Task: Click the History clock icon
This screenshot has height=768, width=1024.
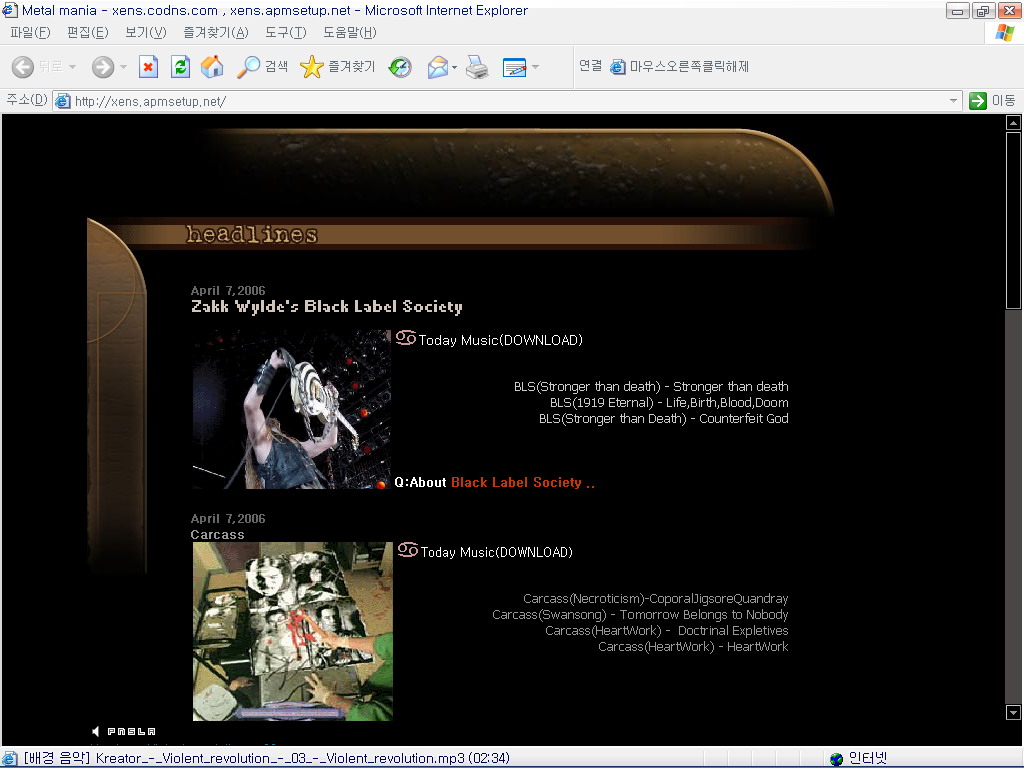Action: tap(400, 67)
